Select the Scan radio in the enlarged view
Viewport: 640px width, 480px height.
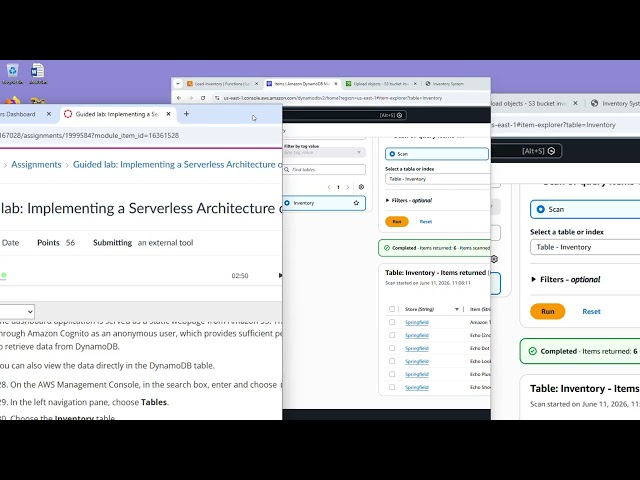tap(540, 209)
